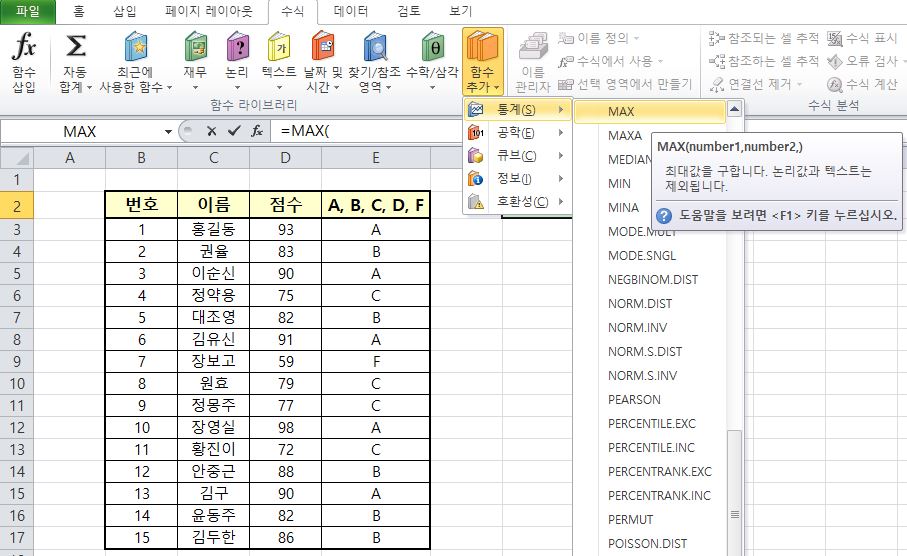Switch to the Review (검토) tab
Screen dimensions: 907x556
click(409, 11)
